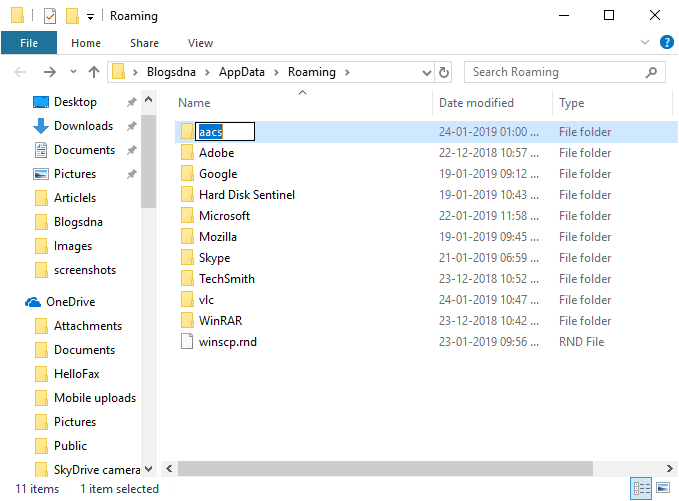
Task: Click the Properties icon in quick access toolbar
Action: click(x=49, y=16)
